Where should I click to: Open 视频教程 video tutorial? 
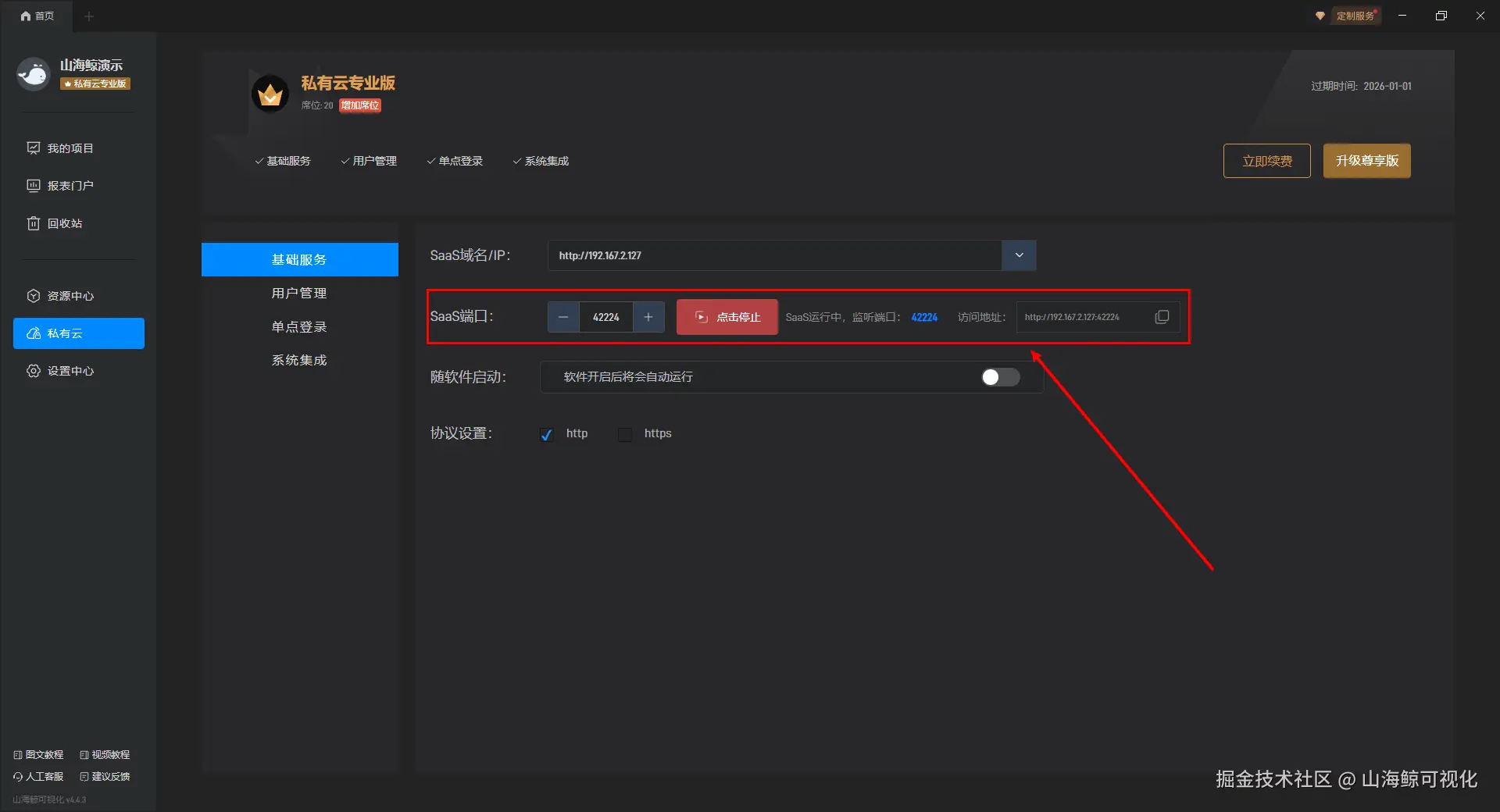[105, 755]
